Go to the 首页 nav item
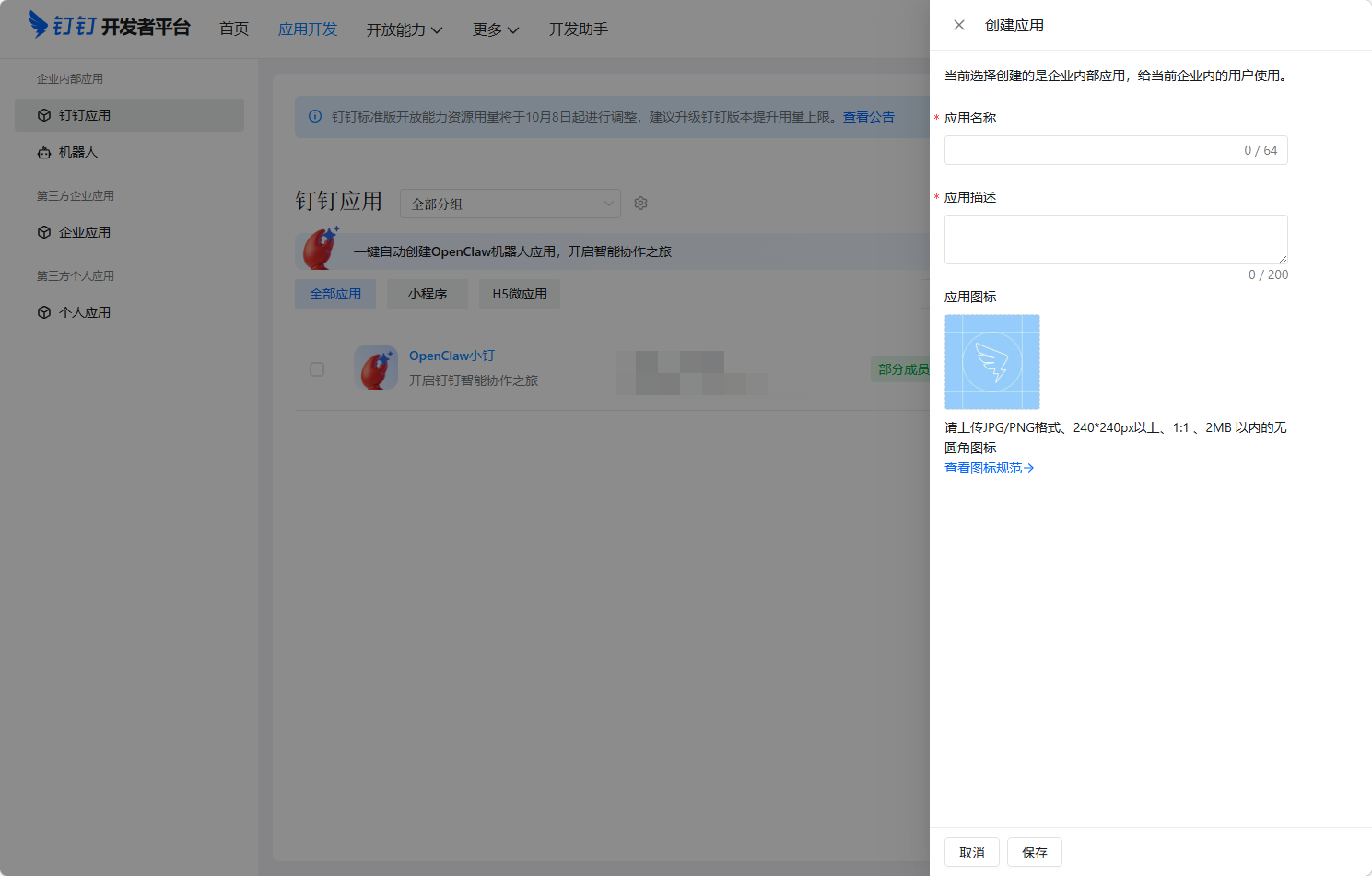Viewport: 1372px width, 876px height. (x=234, y=29)
